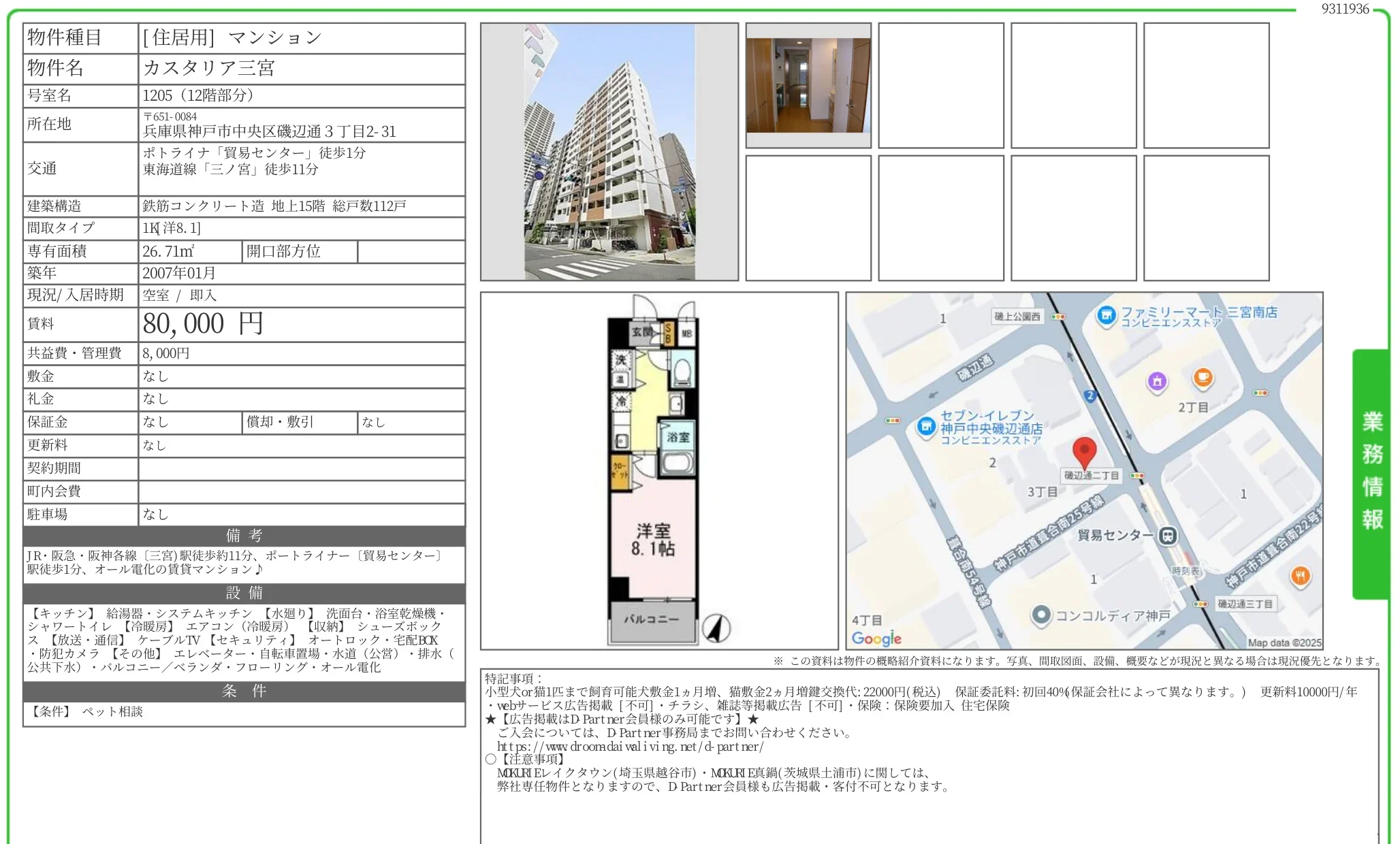Click traffic light beside 磯上公園西 label
This screenshot has width=1400, height=844.
coord(1057,316)
